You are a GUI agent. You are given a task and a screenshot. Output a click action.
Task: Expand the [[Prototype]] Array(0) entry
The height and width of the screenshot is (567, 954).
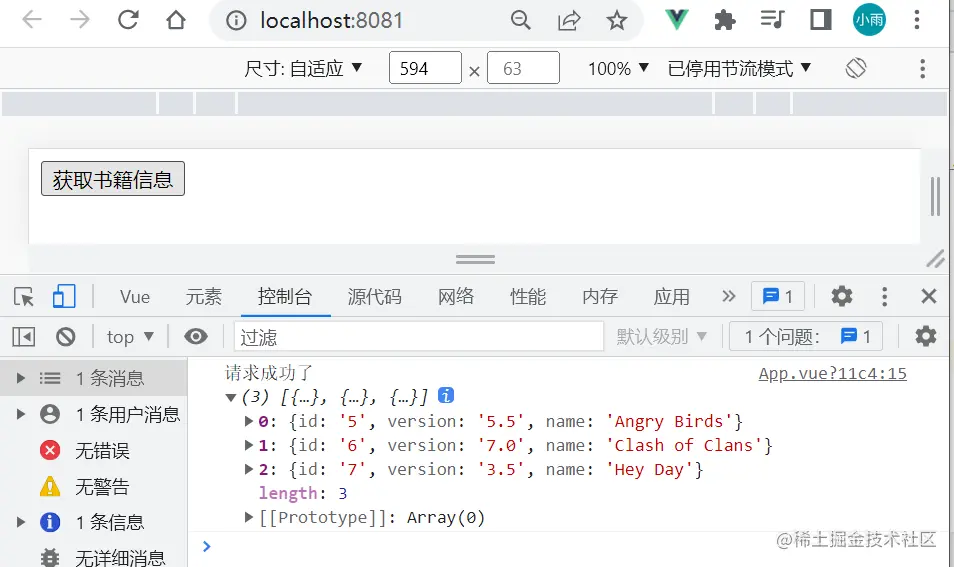coord(248,517)
